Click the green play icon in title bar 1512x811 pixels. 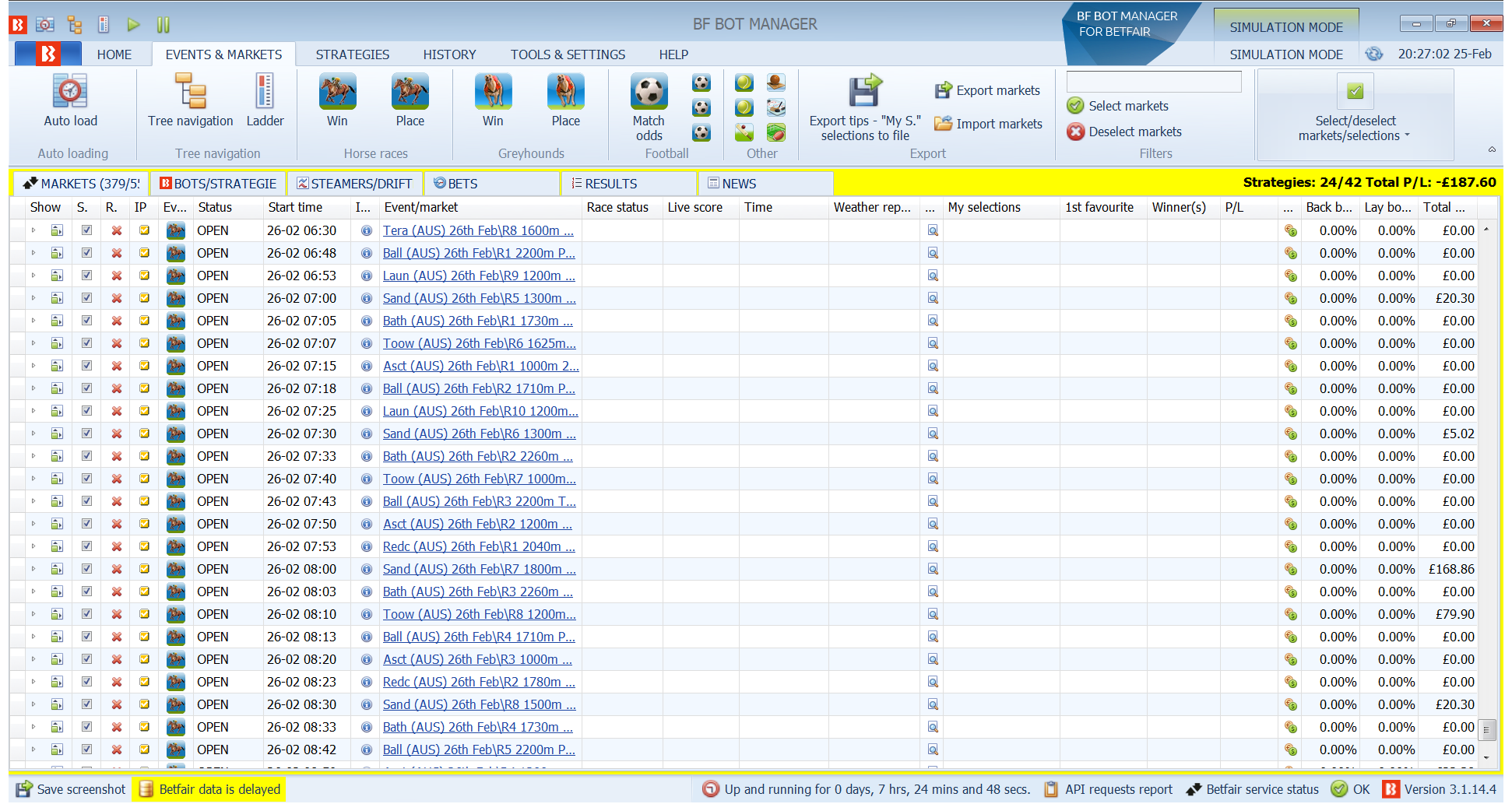(133, 25)
